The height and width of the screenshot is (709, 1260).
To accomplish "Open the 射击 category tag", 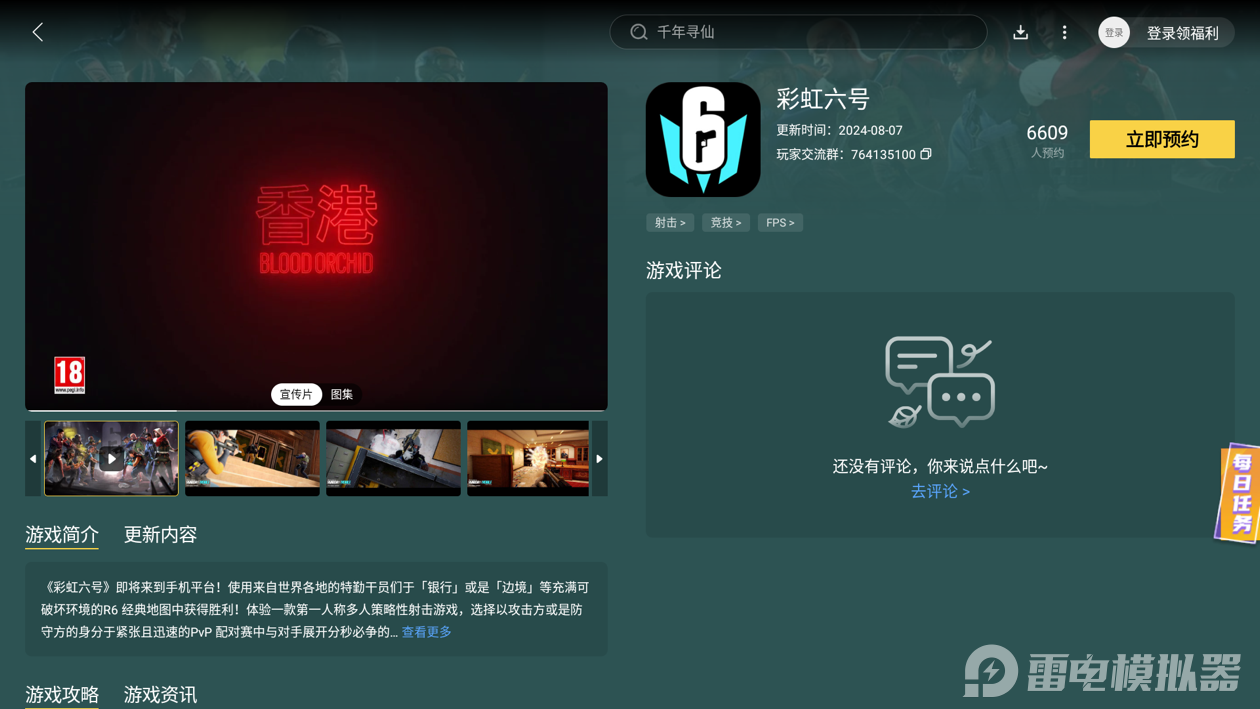I will [x=670, y=222].
